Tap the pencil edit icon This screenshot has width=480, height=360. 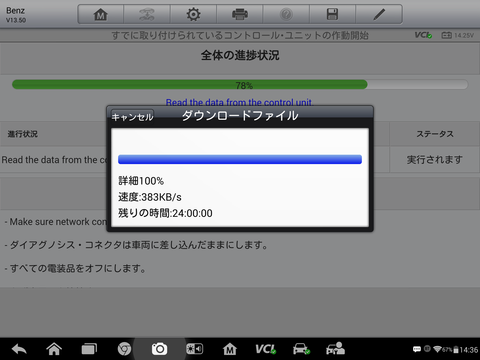379,14
